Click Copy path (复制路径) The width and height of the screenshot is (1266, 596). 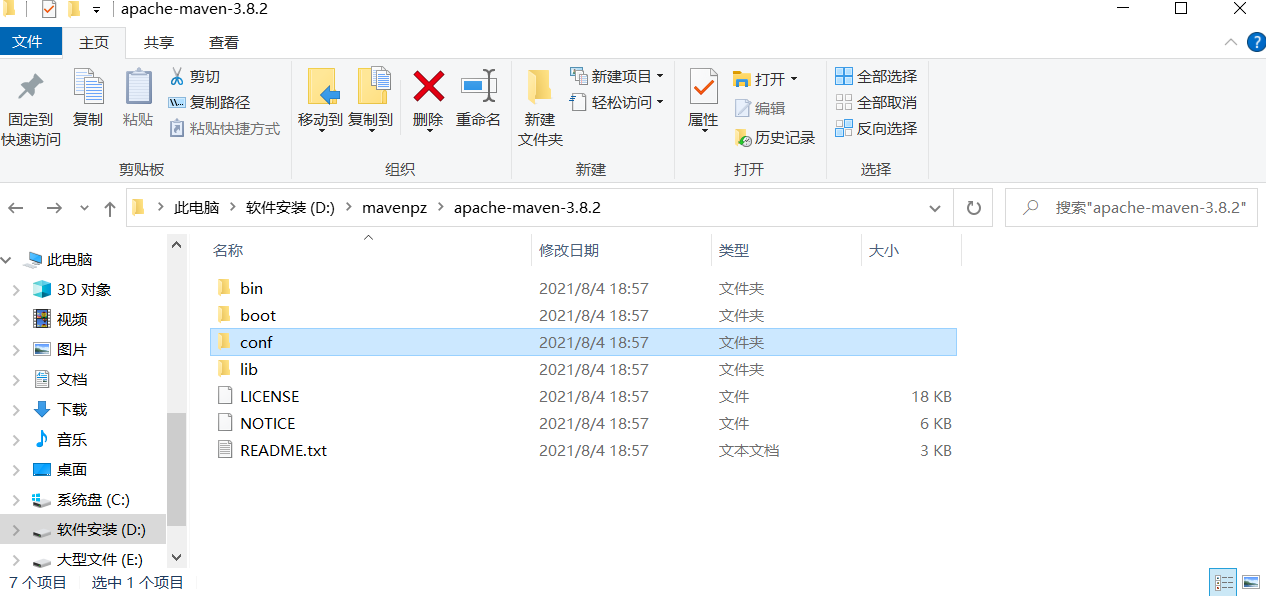(209, 102)
